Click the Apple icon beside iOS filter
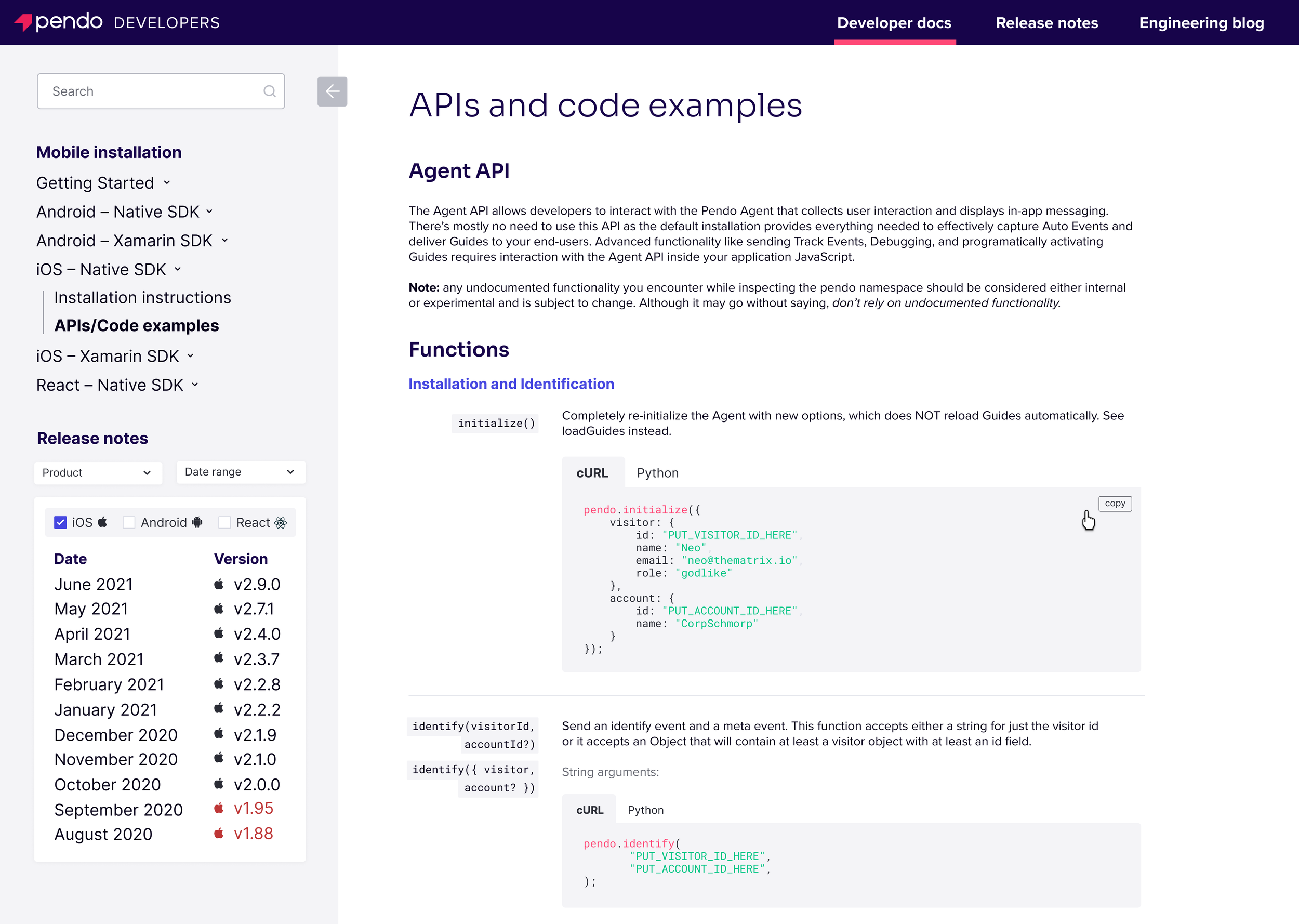The width and height of the screenshot is (1299, 924). click(x=102, y=522)
